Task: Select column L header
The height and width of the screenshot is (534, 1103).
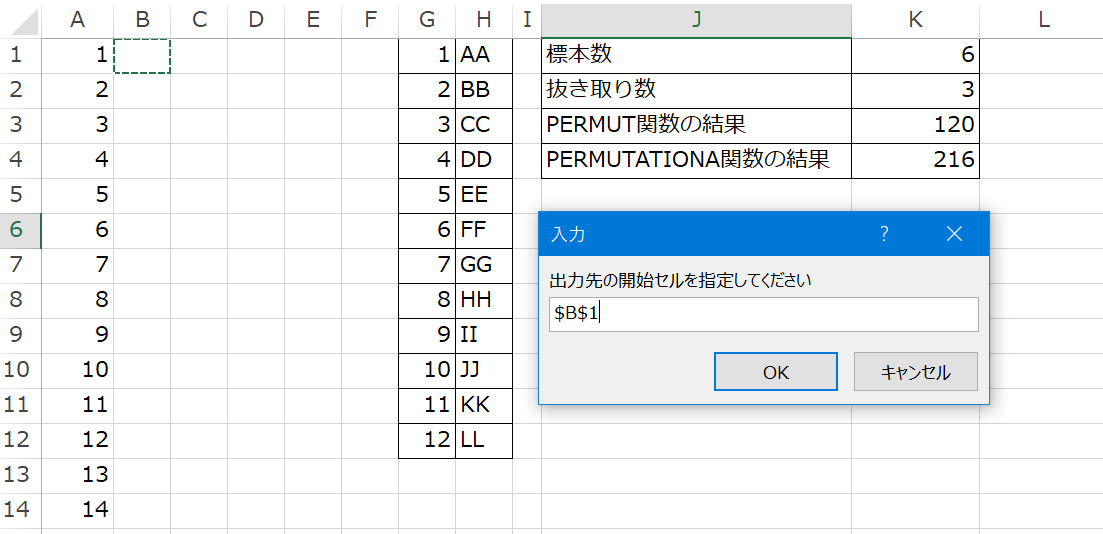Action: [1044, 20]
